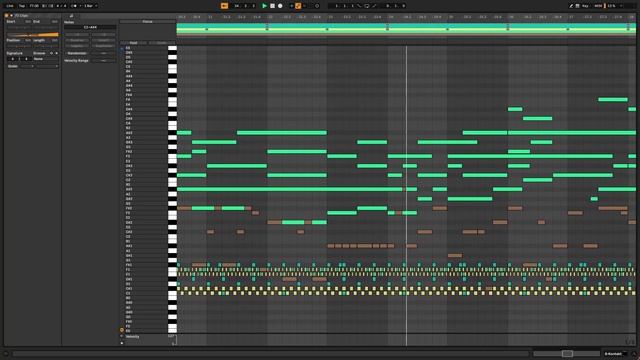Click the A#3 note row label
Viewport: 640px width, 360px height.
pos(129,133)
